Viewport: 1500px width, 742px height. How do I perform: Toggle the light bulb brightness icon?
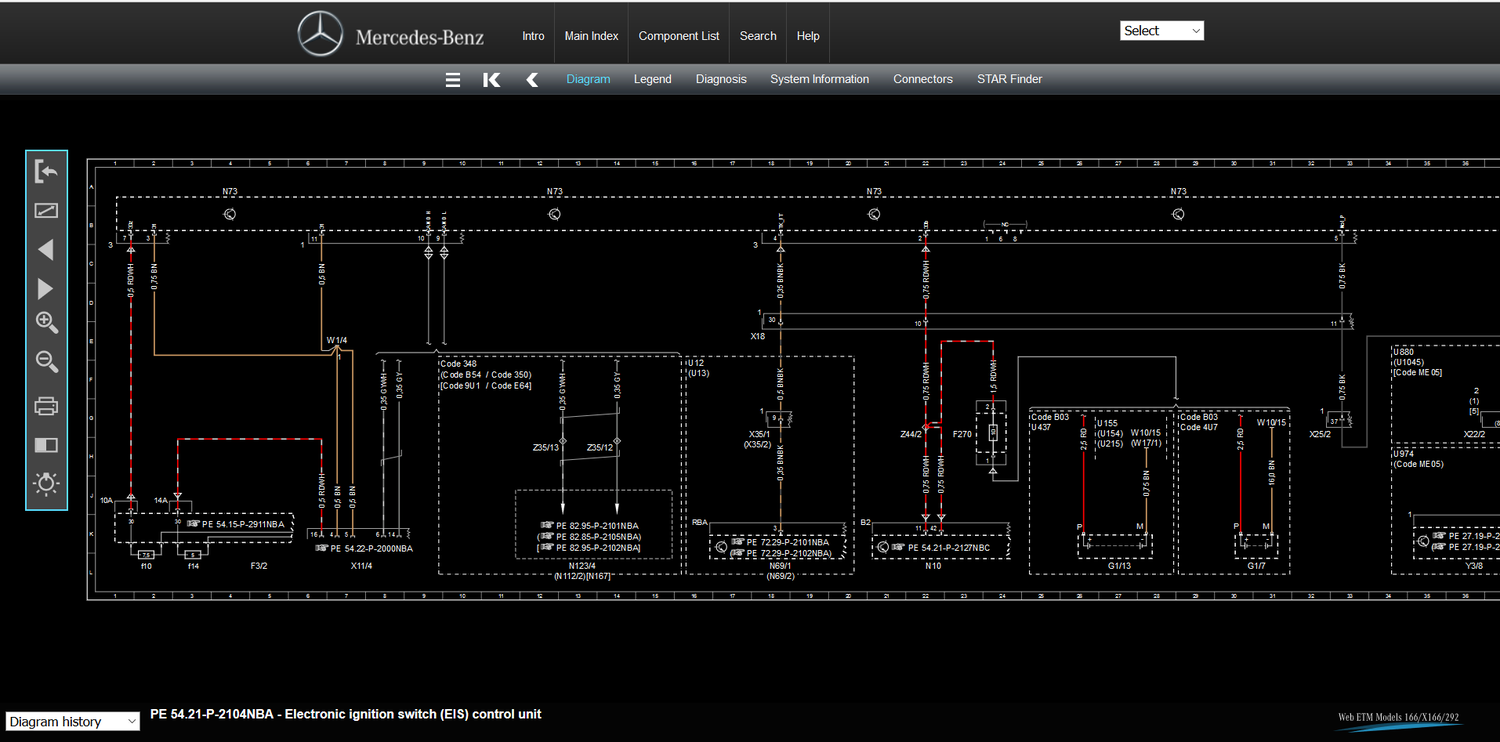(46, 484)
